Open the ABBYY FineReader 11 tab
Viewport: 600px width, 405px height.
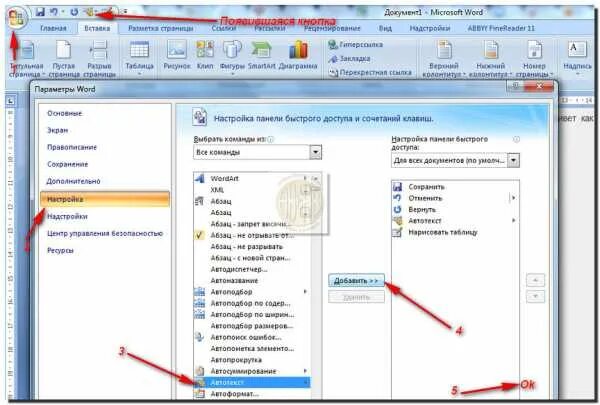(x=501, y=28)
